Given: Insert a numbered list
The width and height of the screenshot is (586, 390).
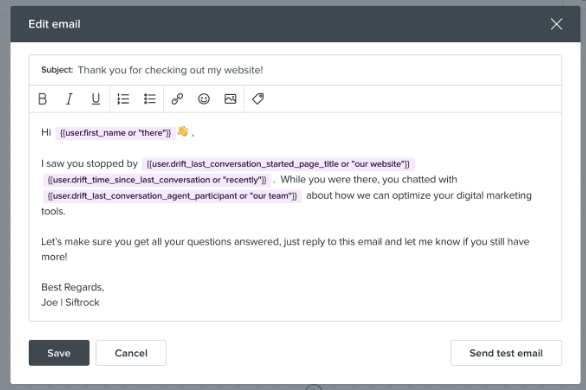Looking at the screenshot, I should 123,99.
